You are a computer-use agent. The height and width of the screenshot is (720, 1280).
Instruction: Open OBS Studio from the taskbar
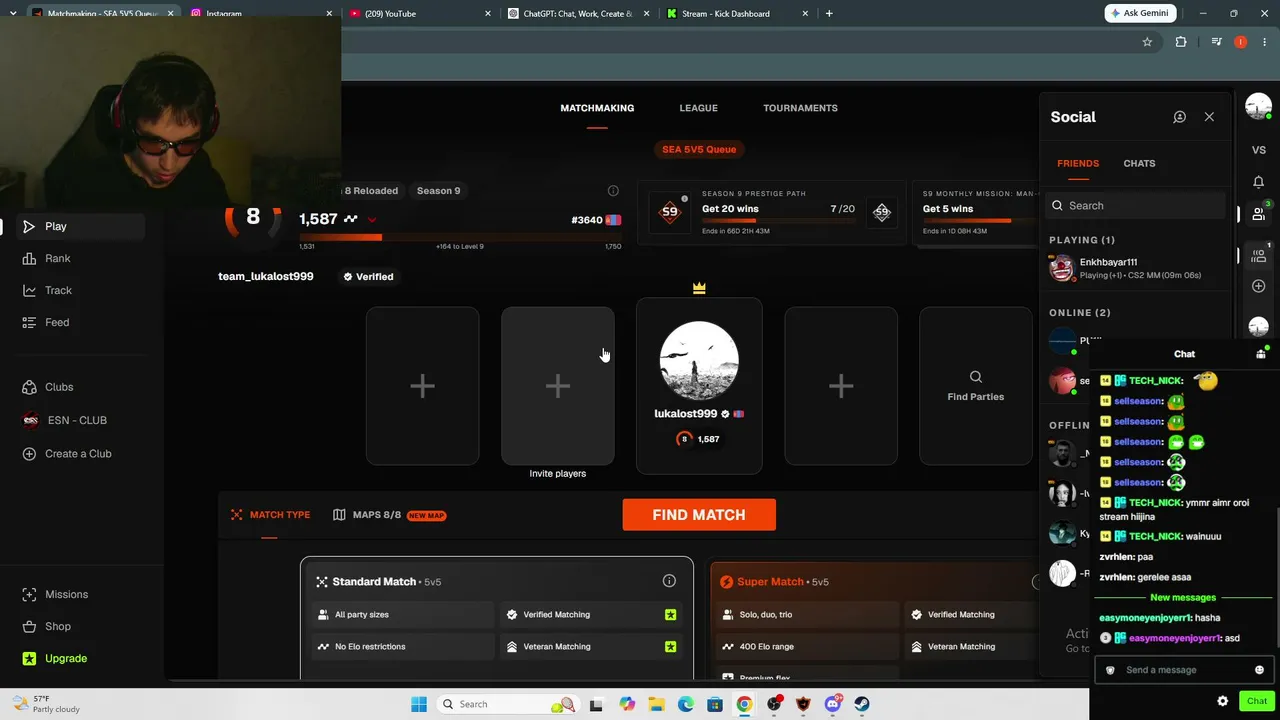pos(774,704)
